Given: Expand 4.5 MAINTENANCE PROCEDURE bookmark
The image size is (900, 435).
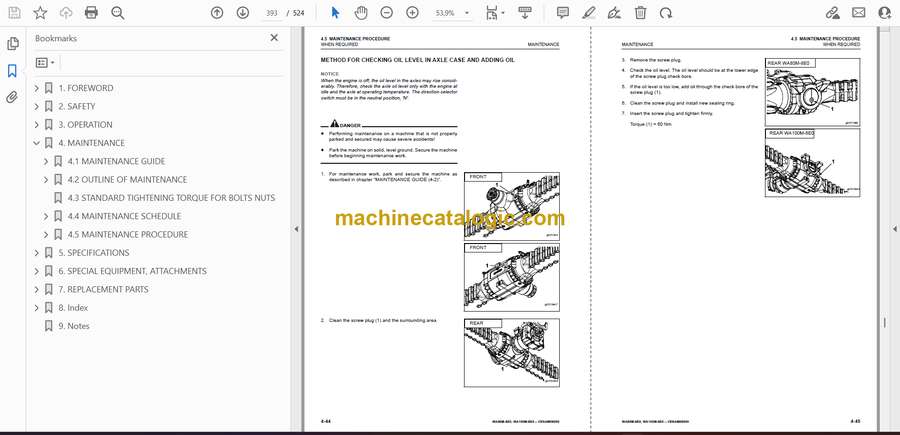Looking at the screenshot, I should 46,235.
